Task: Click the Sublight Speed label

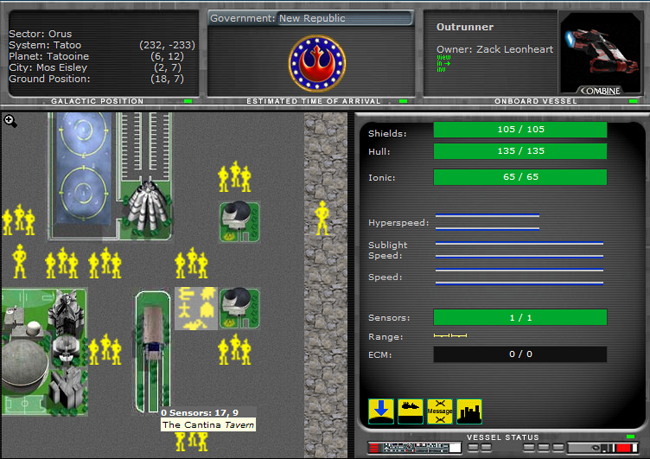Action: pyautogui.click(x=388, y=250)
